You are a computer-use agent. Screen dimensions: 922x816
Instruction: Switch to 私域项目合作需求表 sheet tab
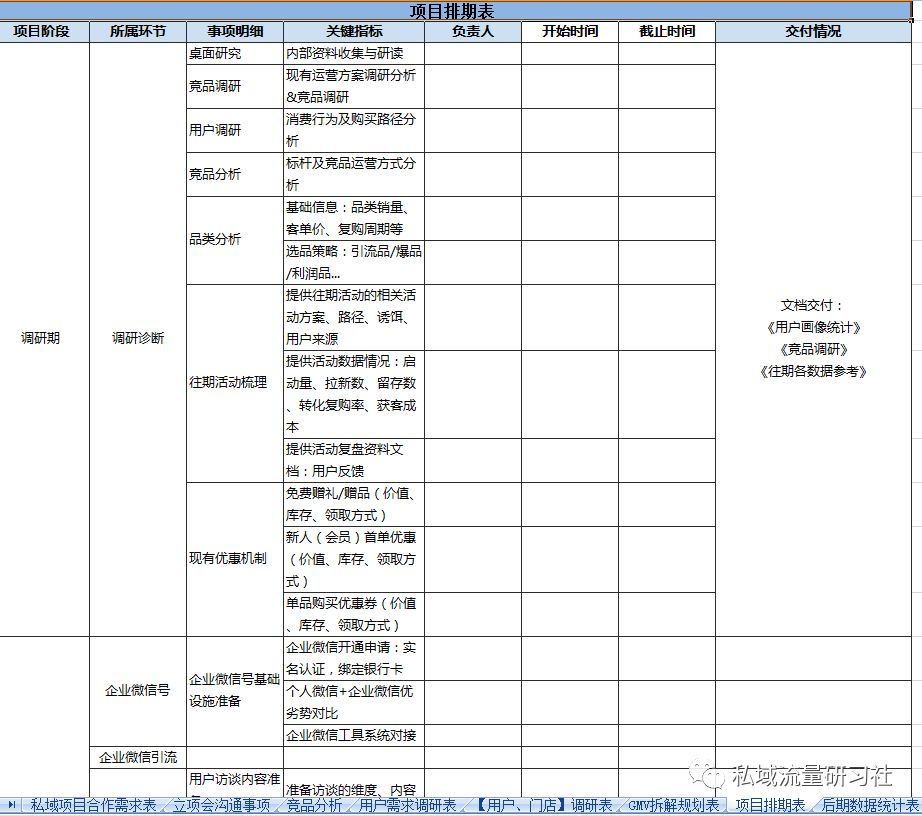(x=93, y=805)
